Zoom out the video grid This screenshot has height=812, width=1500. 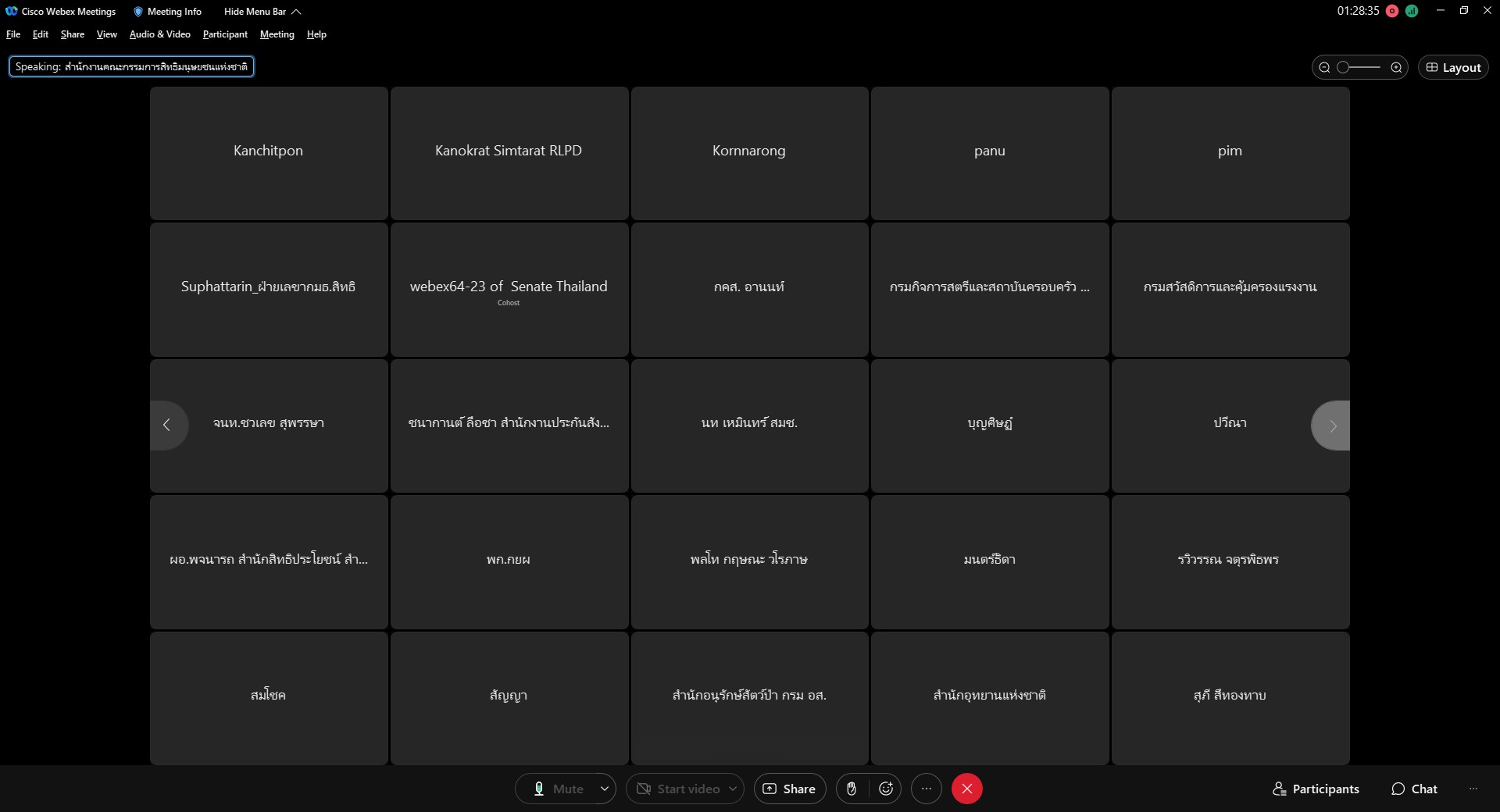tap(1324, 67)
